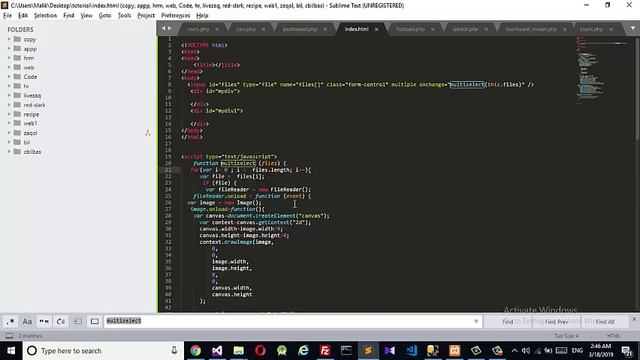Open Internet Explorer from taskbar
This screenshot has height=360, width=640.
pos(303,351)
